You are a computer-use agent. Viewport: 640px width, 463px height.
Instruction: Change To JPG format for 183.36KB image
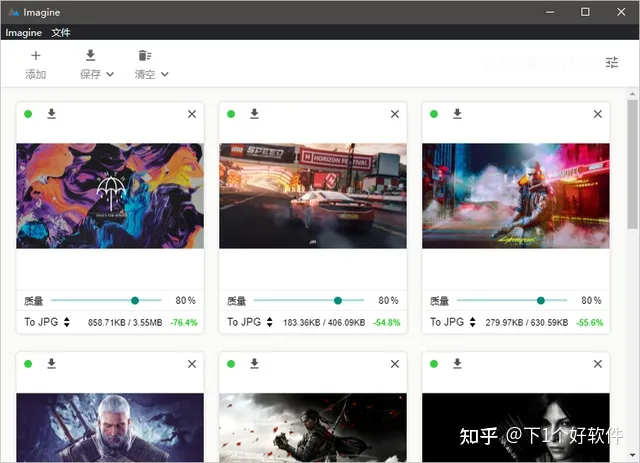click(250, 322)
